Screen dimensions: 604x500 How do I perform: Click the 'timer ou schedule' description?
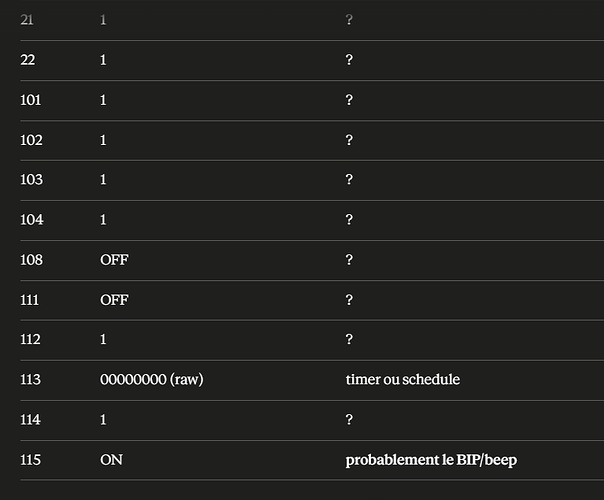pos(403,380)
